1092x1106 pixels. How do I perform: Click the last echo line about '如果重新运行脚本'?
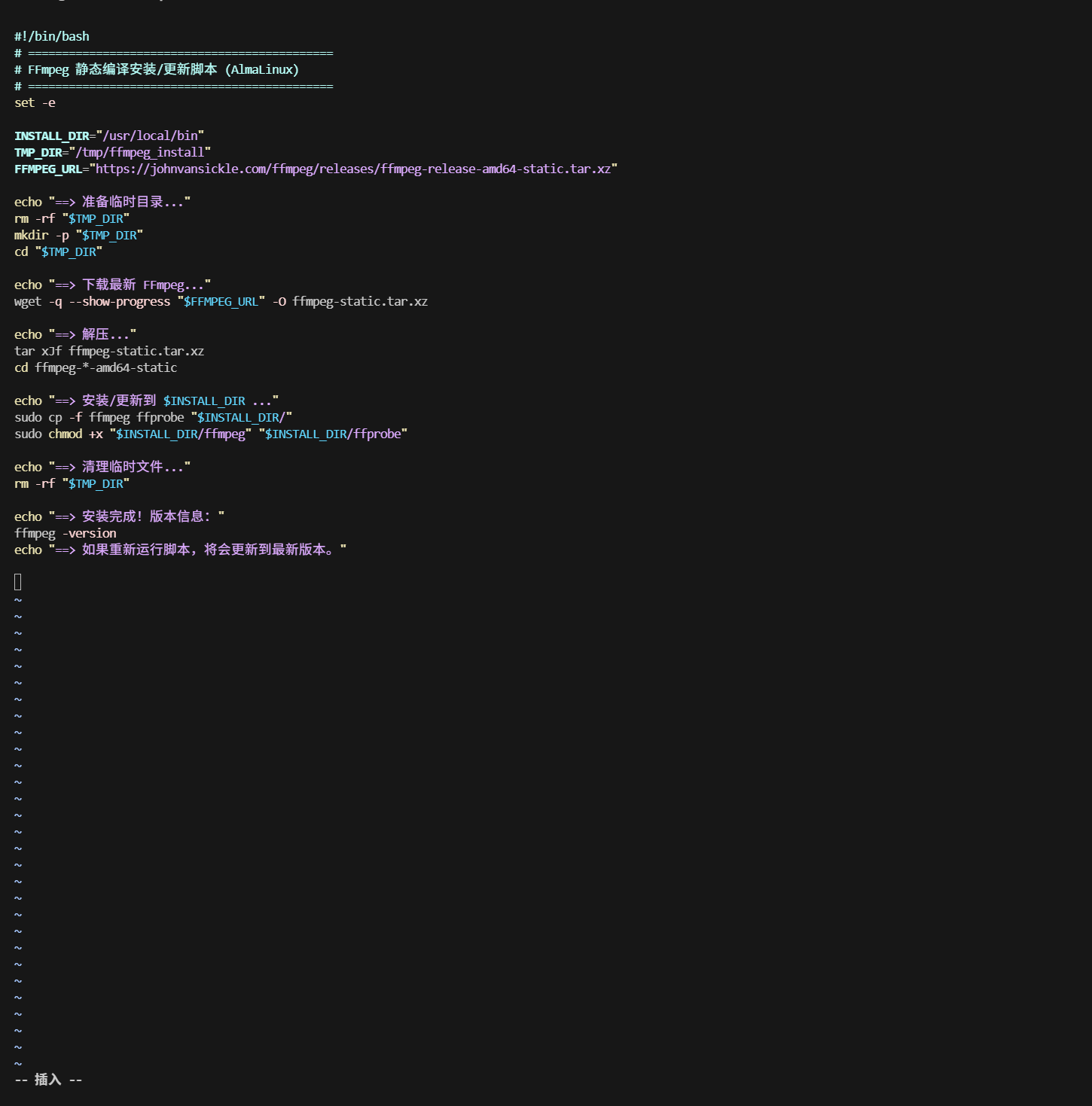coord(180,550)
